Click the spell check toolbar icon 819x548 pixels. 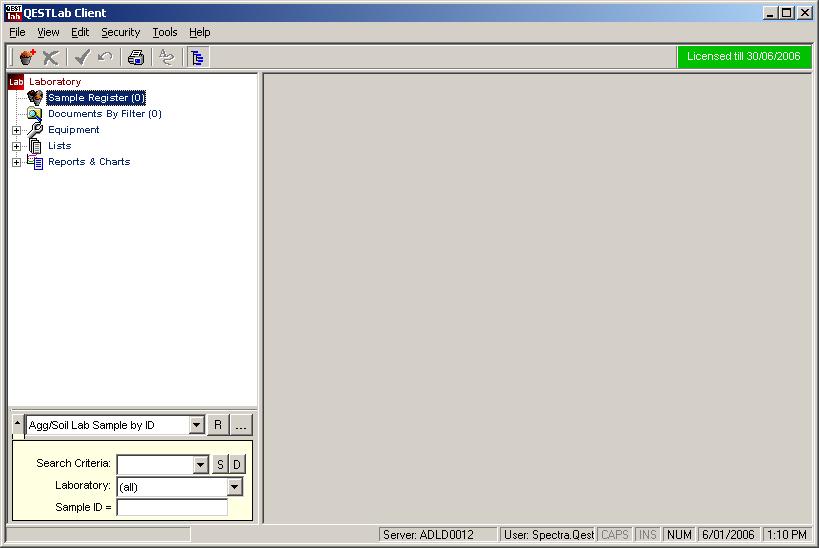click(x=166, y=57)
